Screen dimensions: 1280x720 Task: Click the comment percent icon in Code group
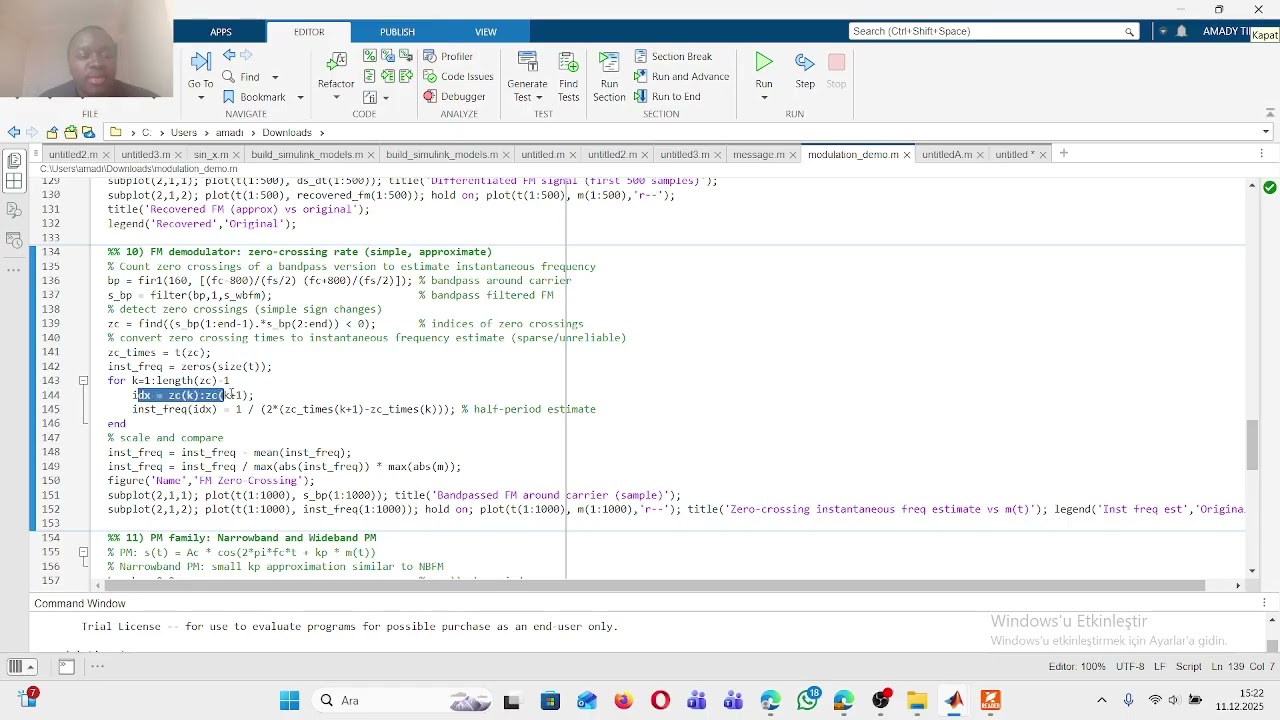(x=370, y=56)
